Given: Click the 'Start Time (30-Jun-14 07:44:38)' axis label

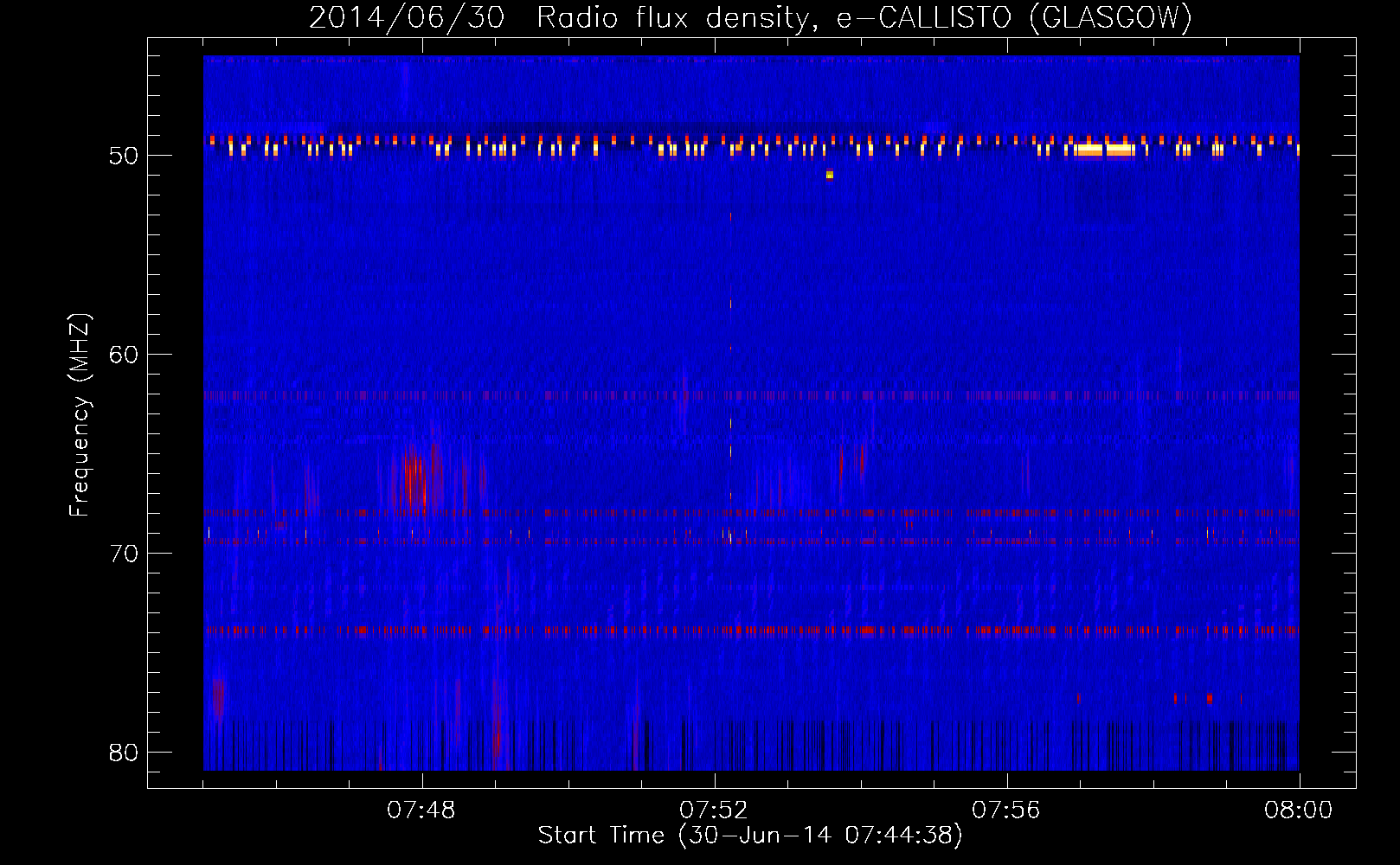Looking at the screenshot, I should pos(750,836).
